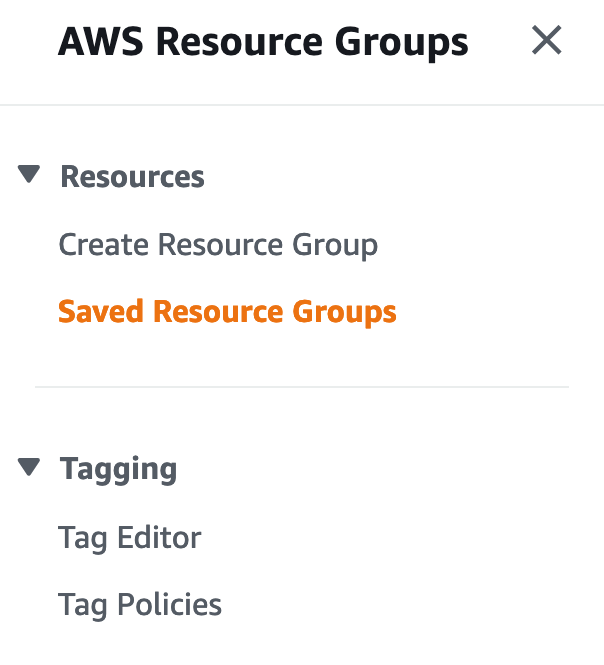Click the Tagging section heading
Viewport: 604px width, 665px height.
[118, 468]
